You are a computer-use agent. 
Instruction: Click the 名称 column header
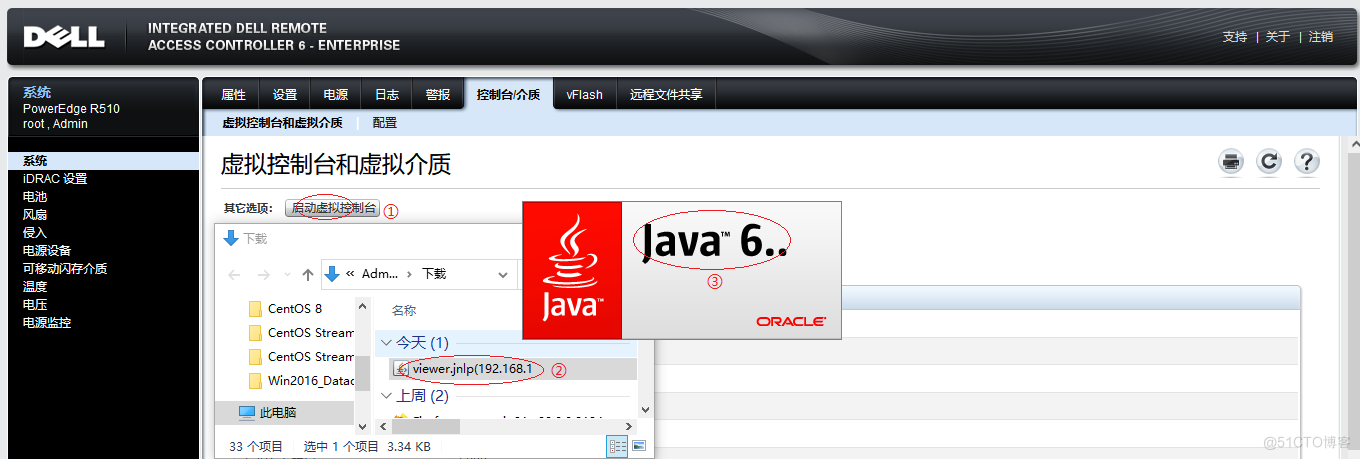[x=404, y=311]
